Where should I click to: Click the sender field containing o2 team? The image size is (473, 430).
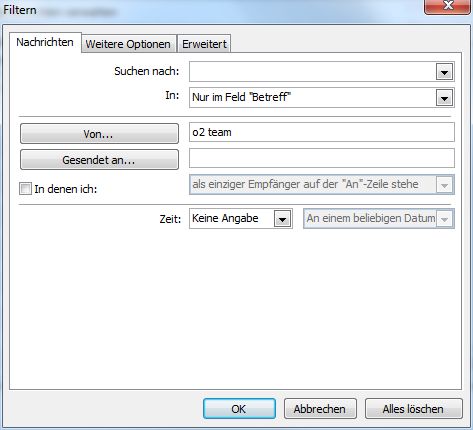322,132
